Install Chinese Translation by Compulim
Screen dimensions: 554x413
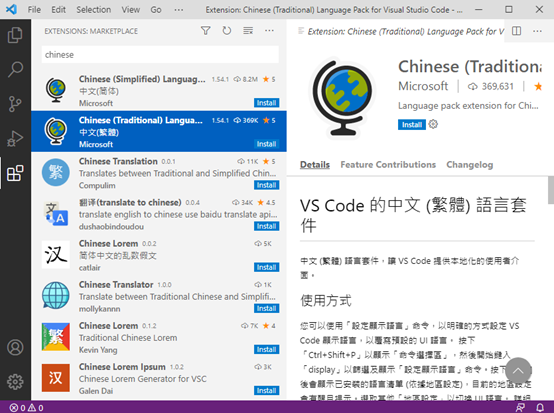(x=266, y=185)
